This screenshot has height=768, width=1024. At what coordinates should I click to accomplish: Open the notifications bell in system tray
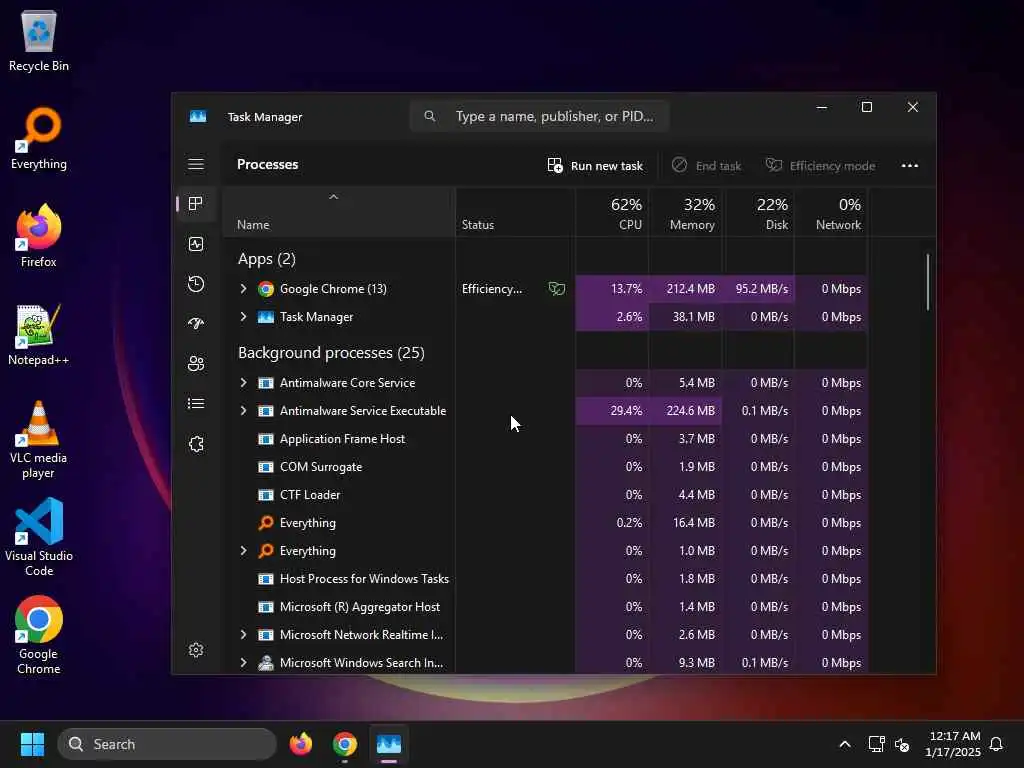[x=996, y=744]
